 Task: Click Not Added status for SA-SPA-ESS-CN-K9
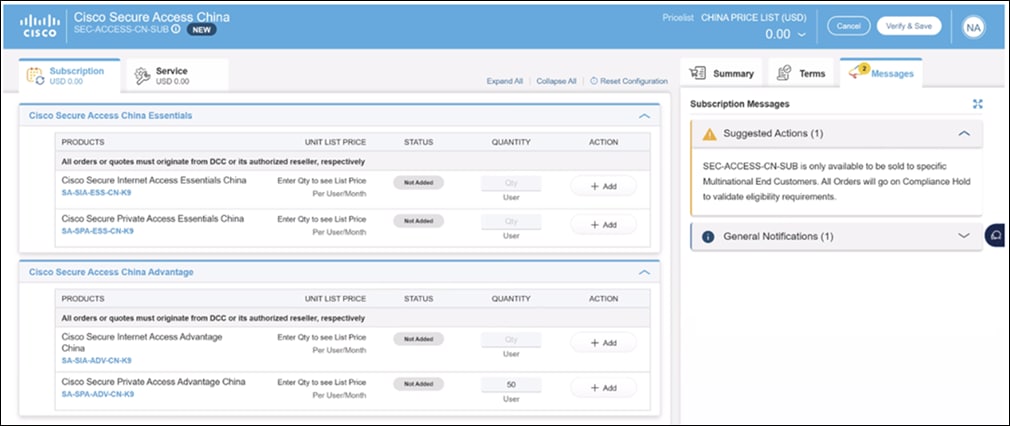(x=419, y=221)
